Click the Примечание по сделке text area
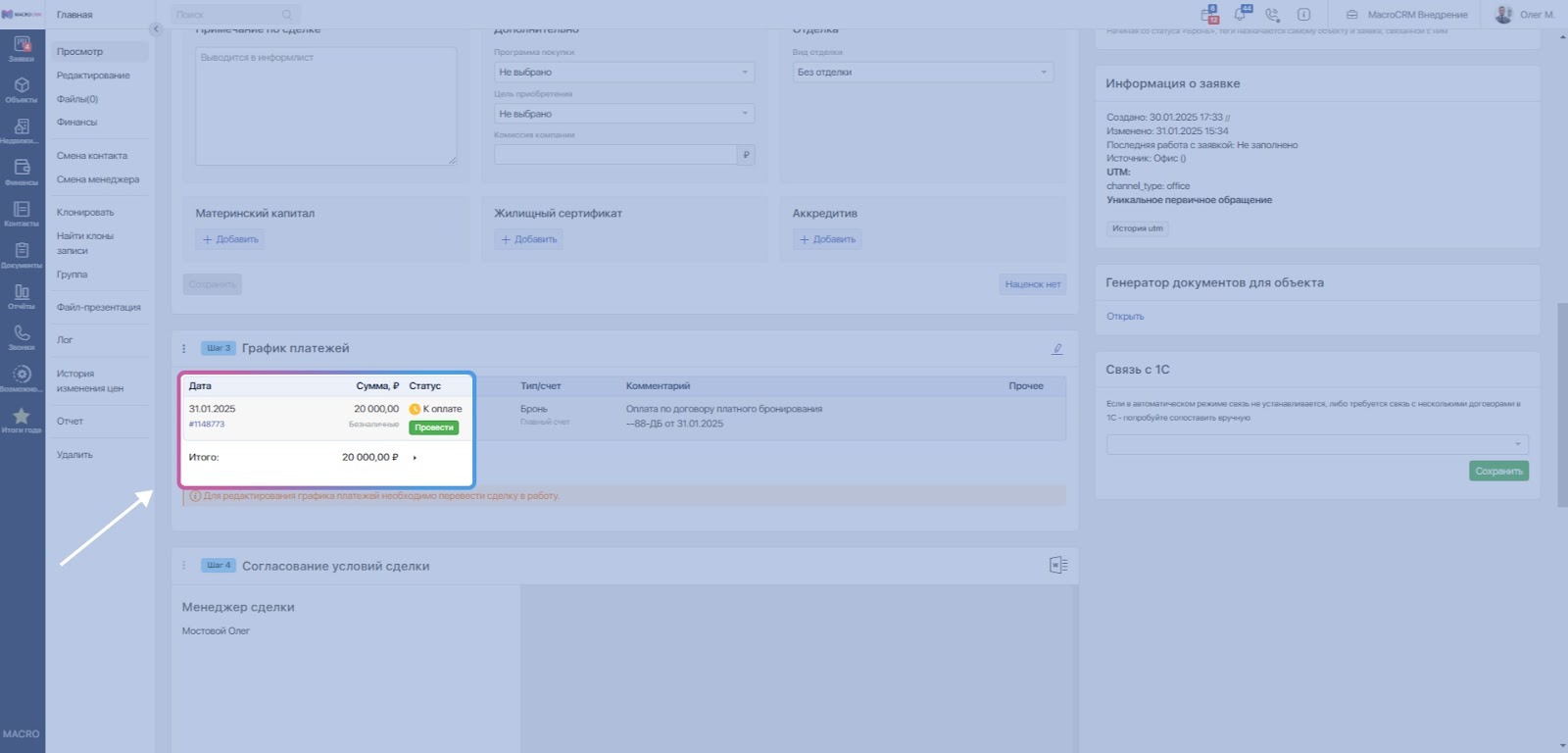Image resolution: width=1568 pixels, height=753 pixels. [x=325, y=106]
